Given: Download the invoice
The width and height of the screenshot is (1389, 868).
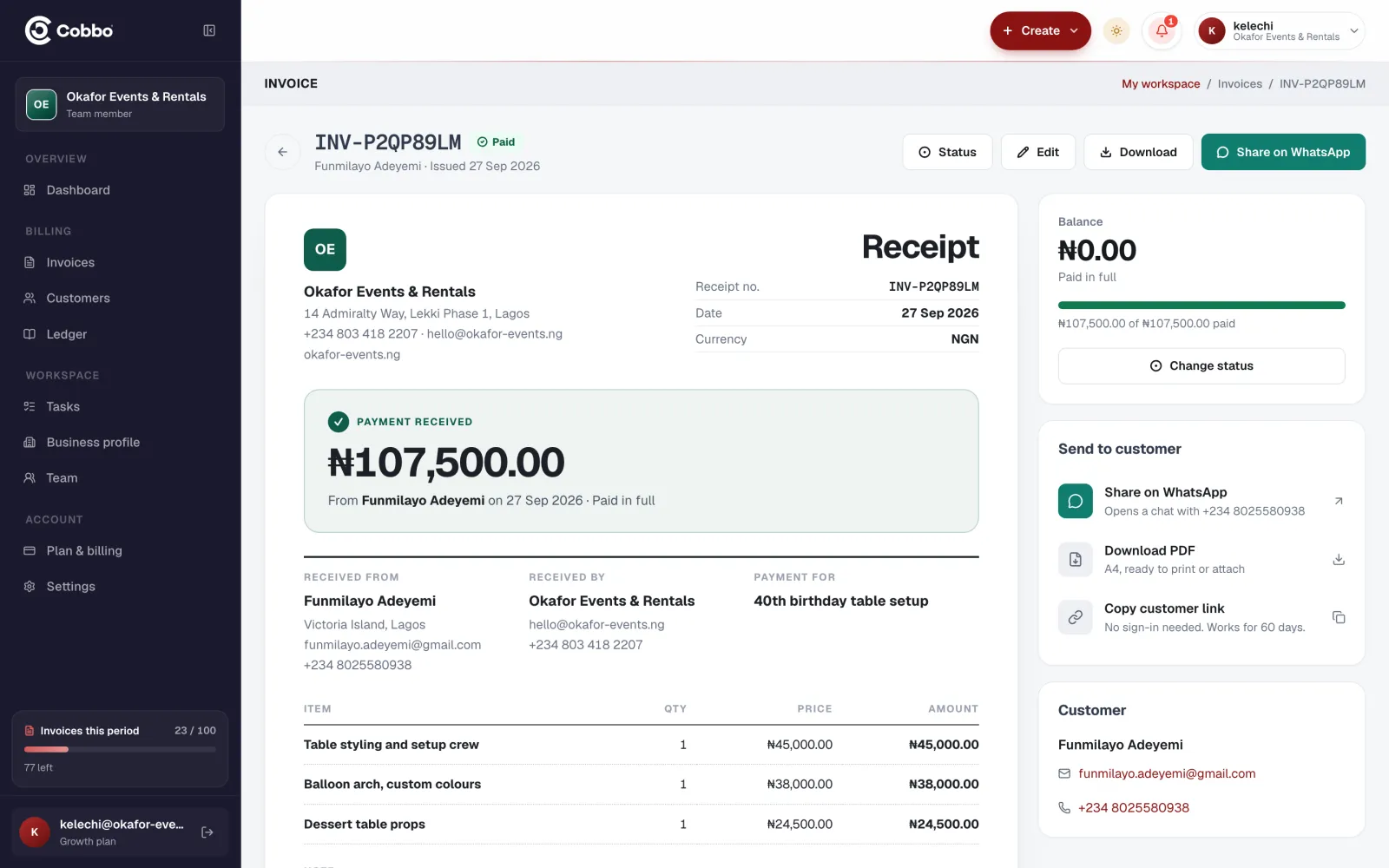Looking at the screenshot, I should tap(1138, 152).
